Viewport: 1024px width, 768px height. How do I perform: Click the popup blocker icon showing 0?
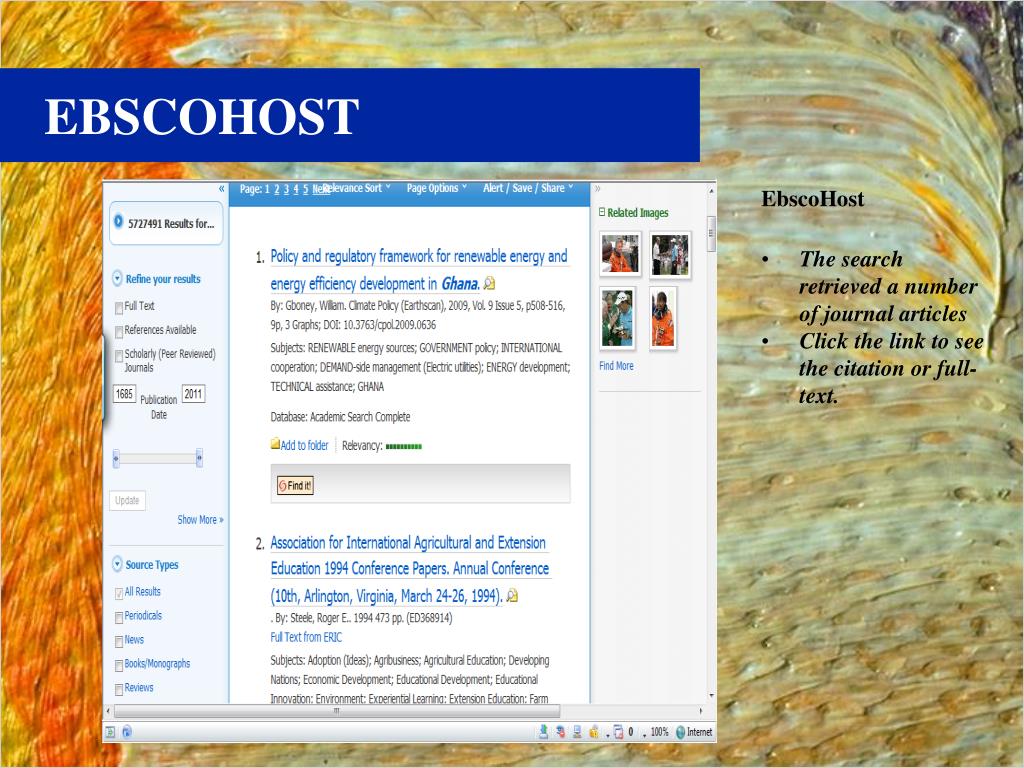[618, 732]
